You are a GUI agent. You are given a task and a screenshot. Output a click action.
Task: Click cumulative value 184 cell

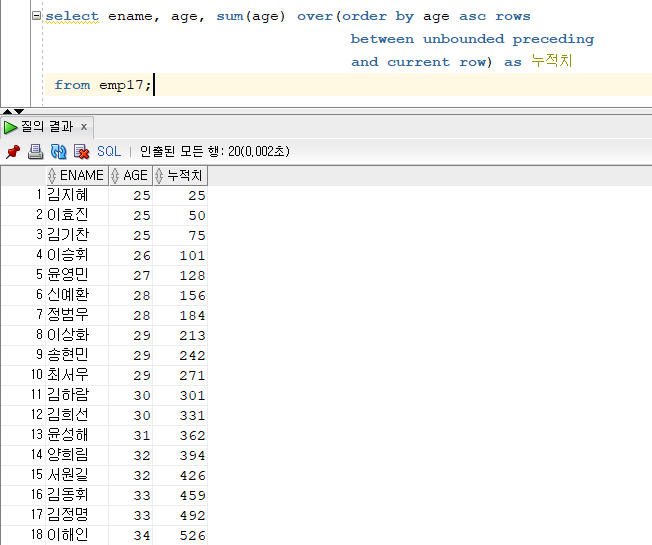180,315
